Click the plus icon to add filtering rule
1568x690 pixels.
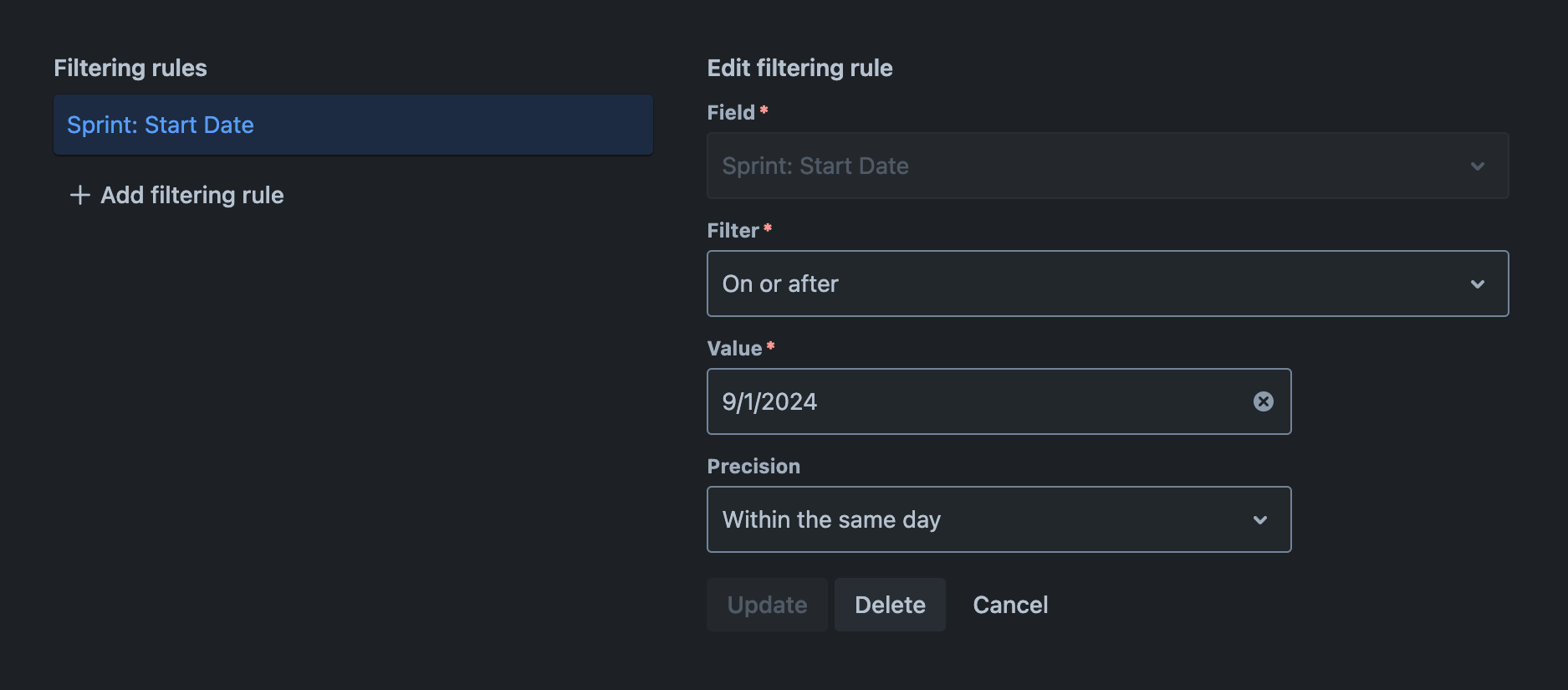(79, 195)
